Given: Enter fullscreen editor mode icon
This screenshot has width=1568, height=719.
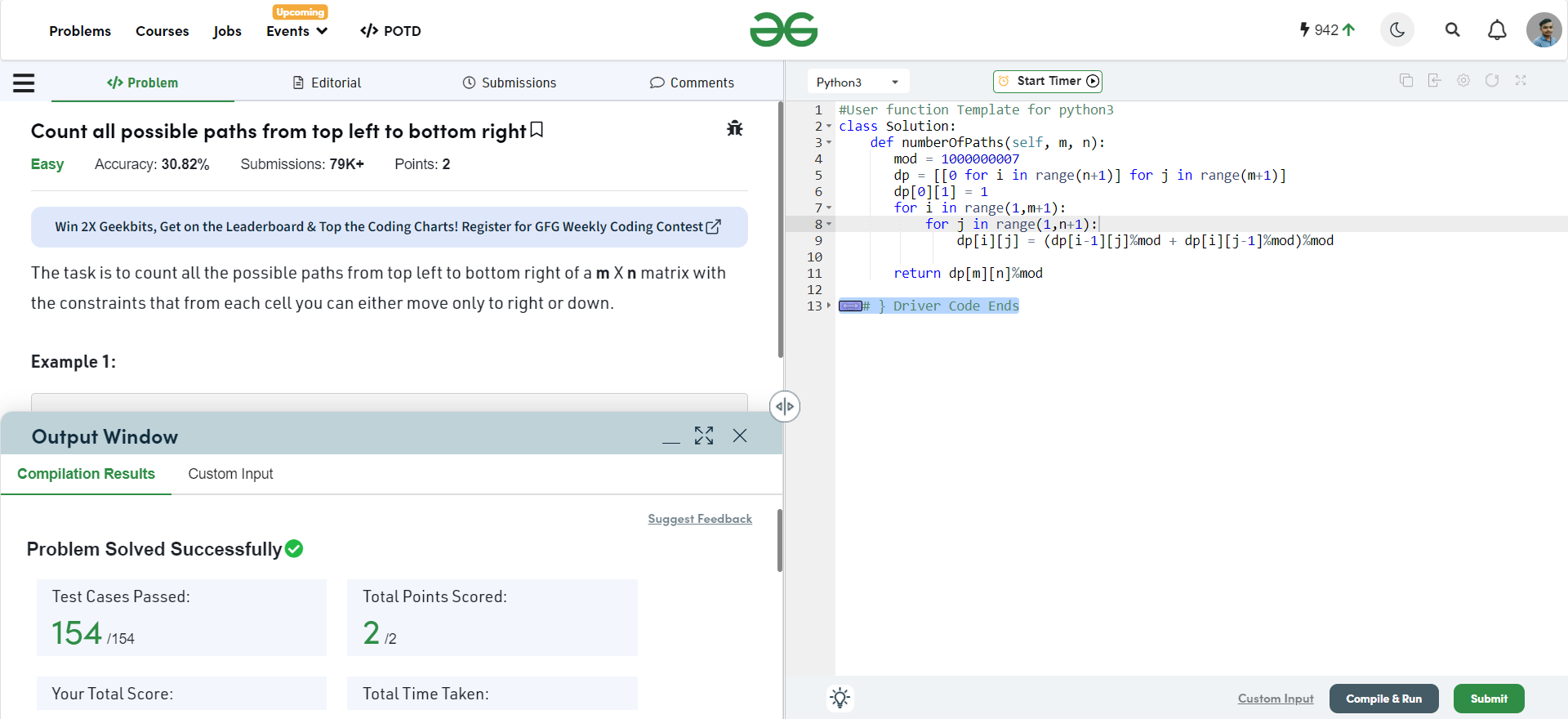Looking at the screenshot, I should pos(1521,80).
